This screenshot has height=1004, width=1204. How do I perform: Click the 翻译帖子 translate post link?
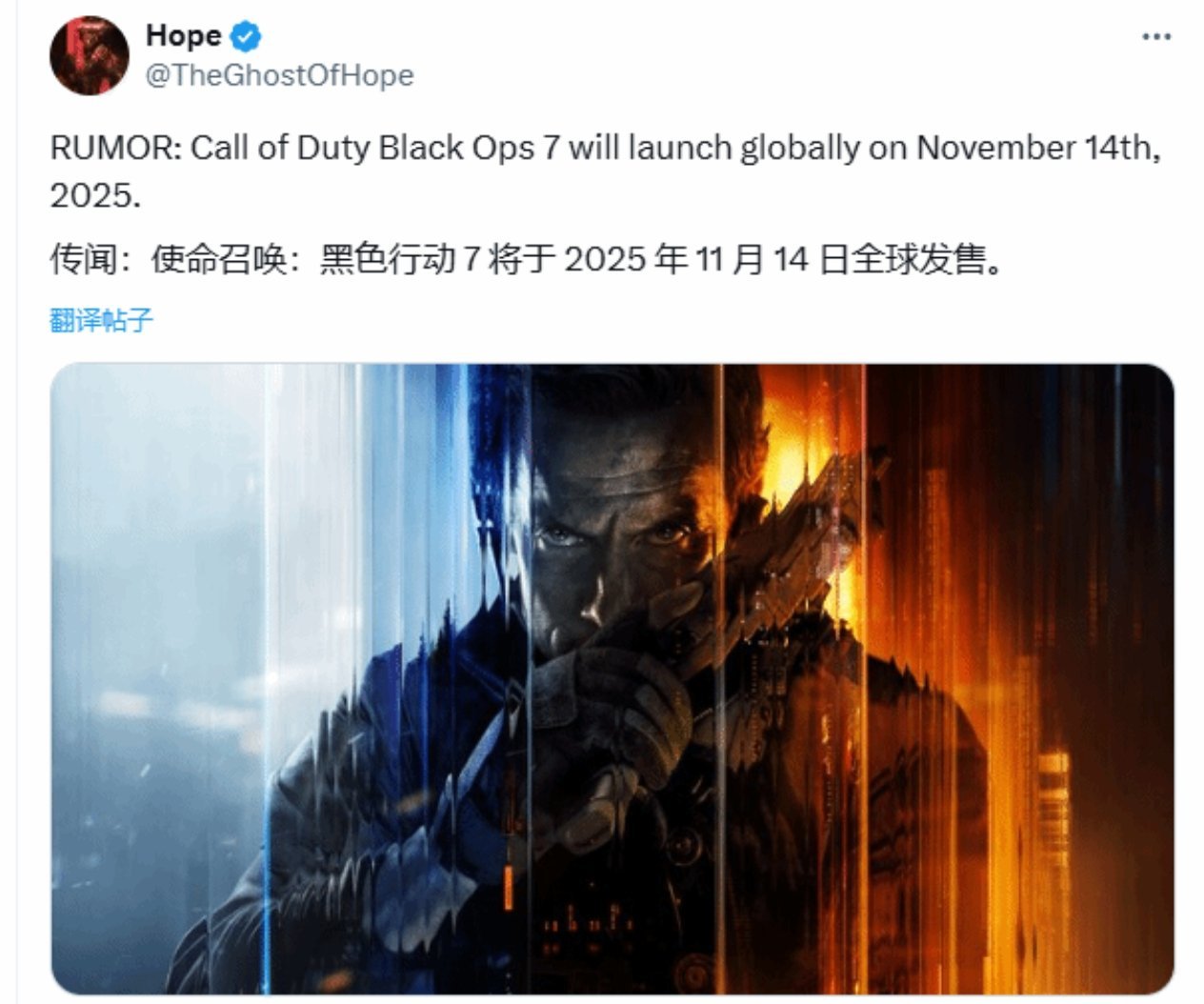(x=101, y=319)
